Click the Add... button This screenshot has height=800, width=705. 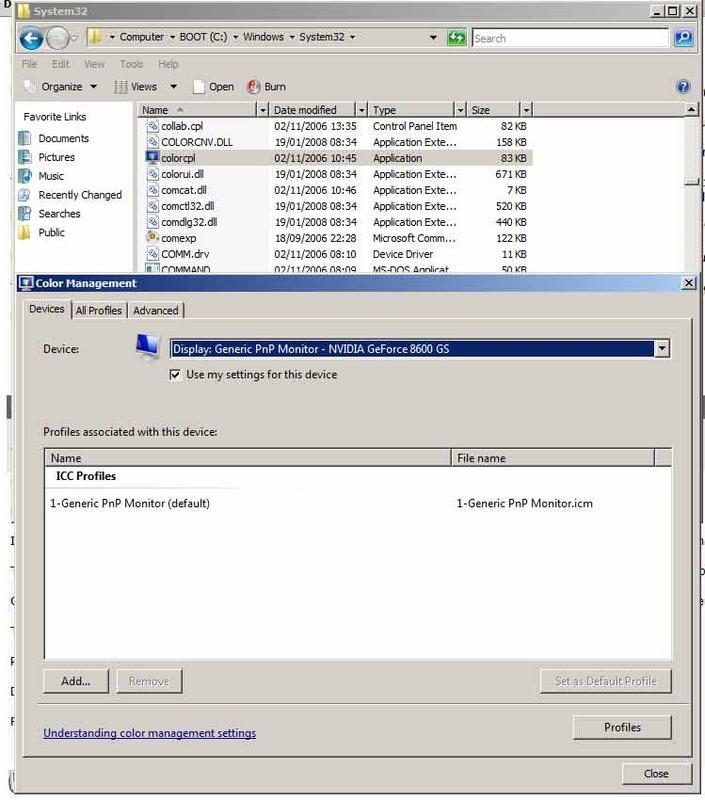76,681
